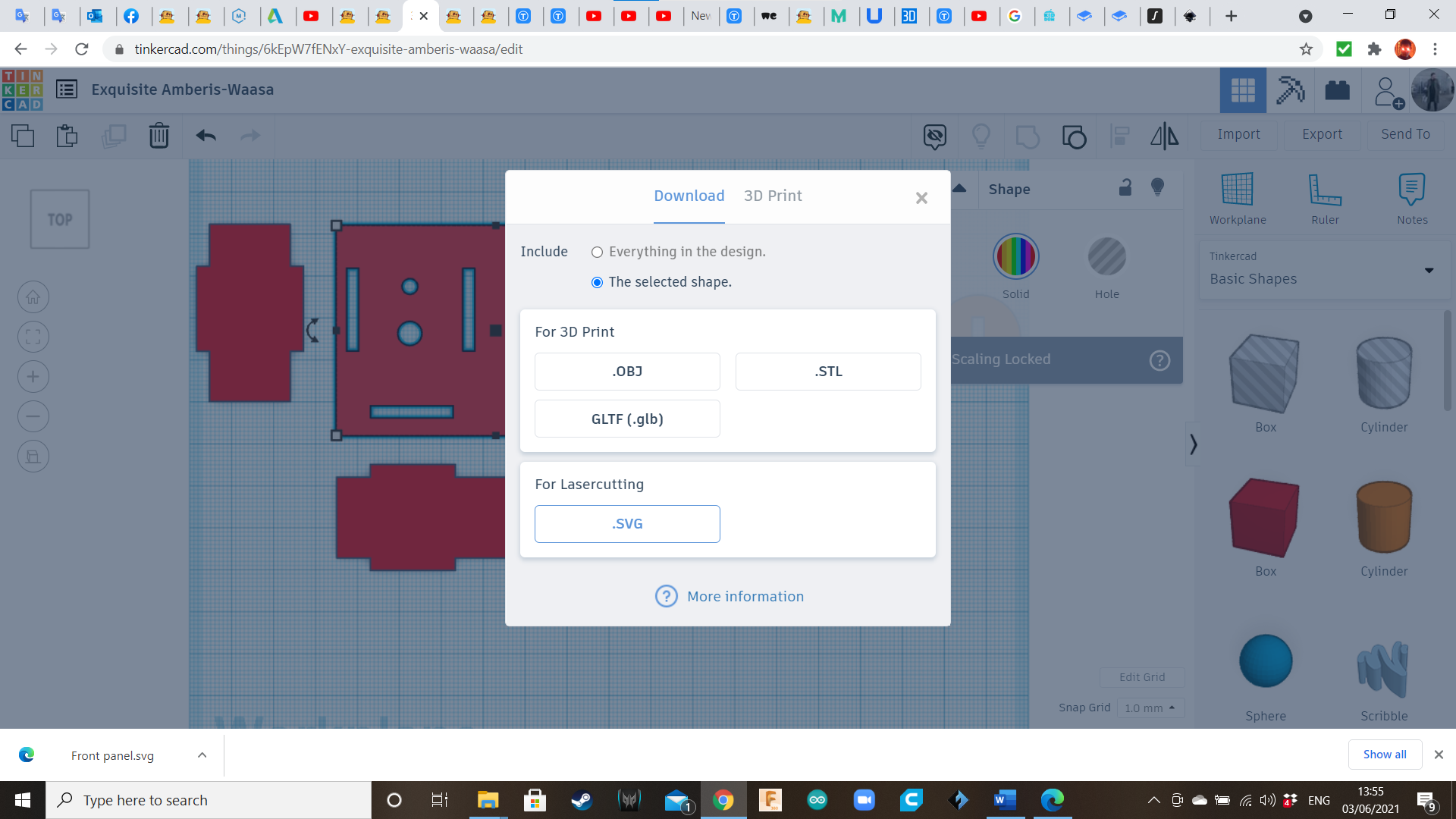This screenshot has height=819, width=1456.
Task: Click the Home view icon
Action: coord(33,297)
